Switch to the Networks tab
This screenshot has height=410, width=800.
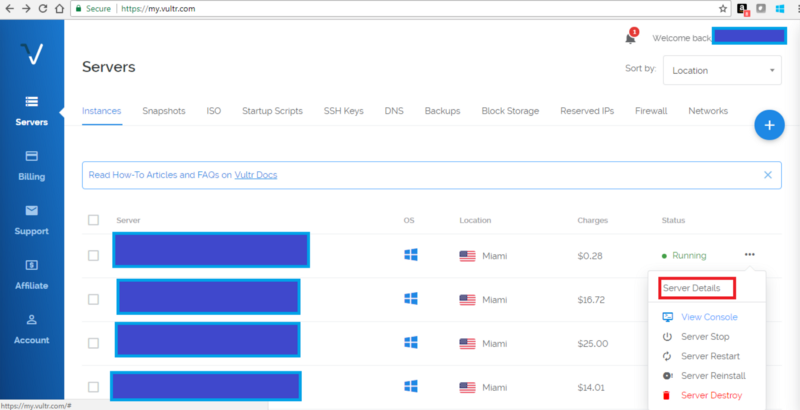pos(708,111)
